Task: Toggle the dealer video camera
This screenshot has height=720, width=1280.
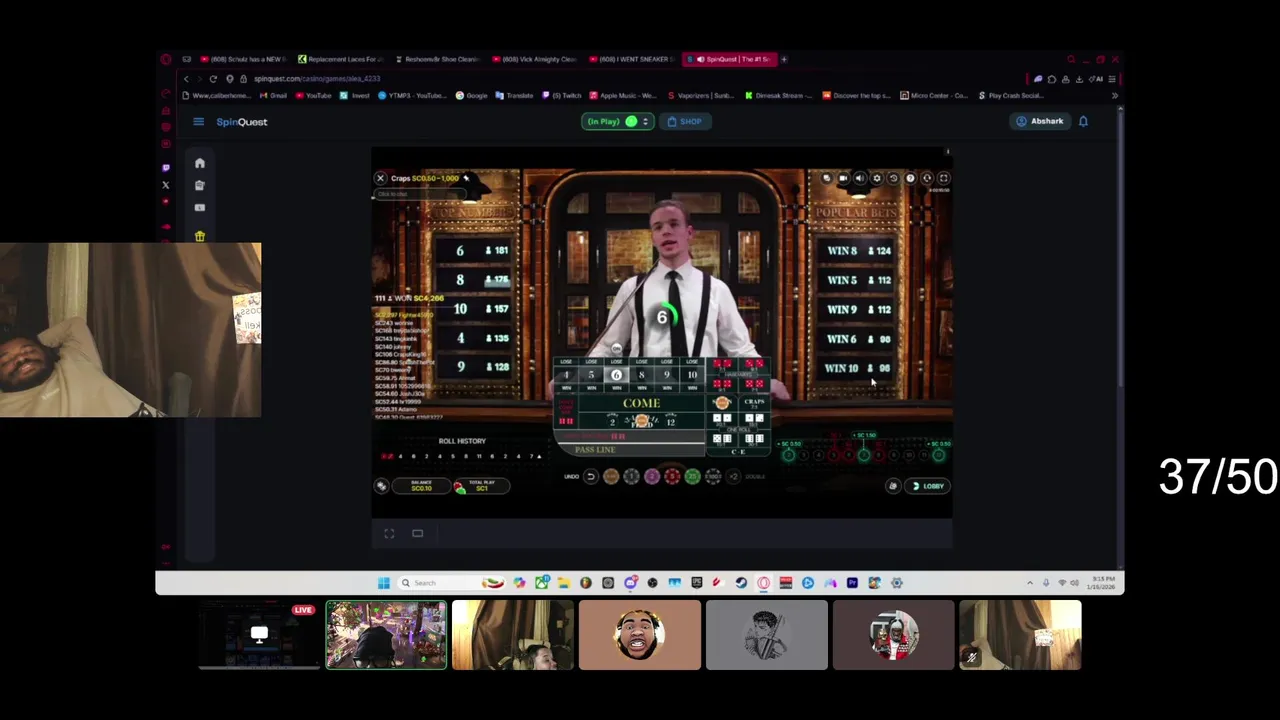Action: [x=843, y=178]
